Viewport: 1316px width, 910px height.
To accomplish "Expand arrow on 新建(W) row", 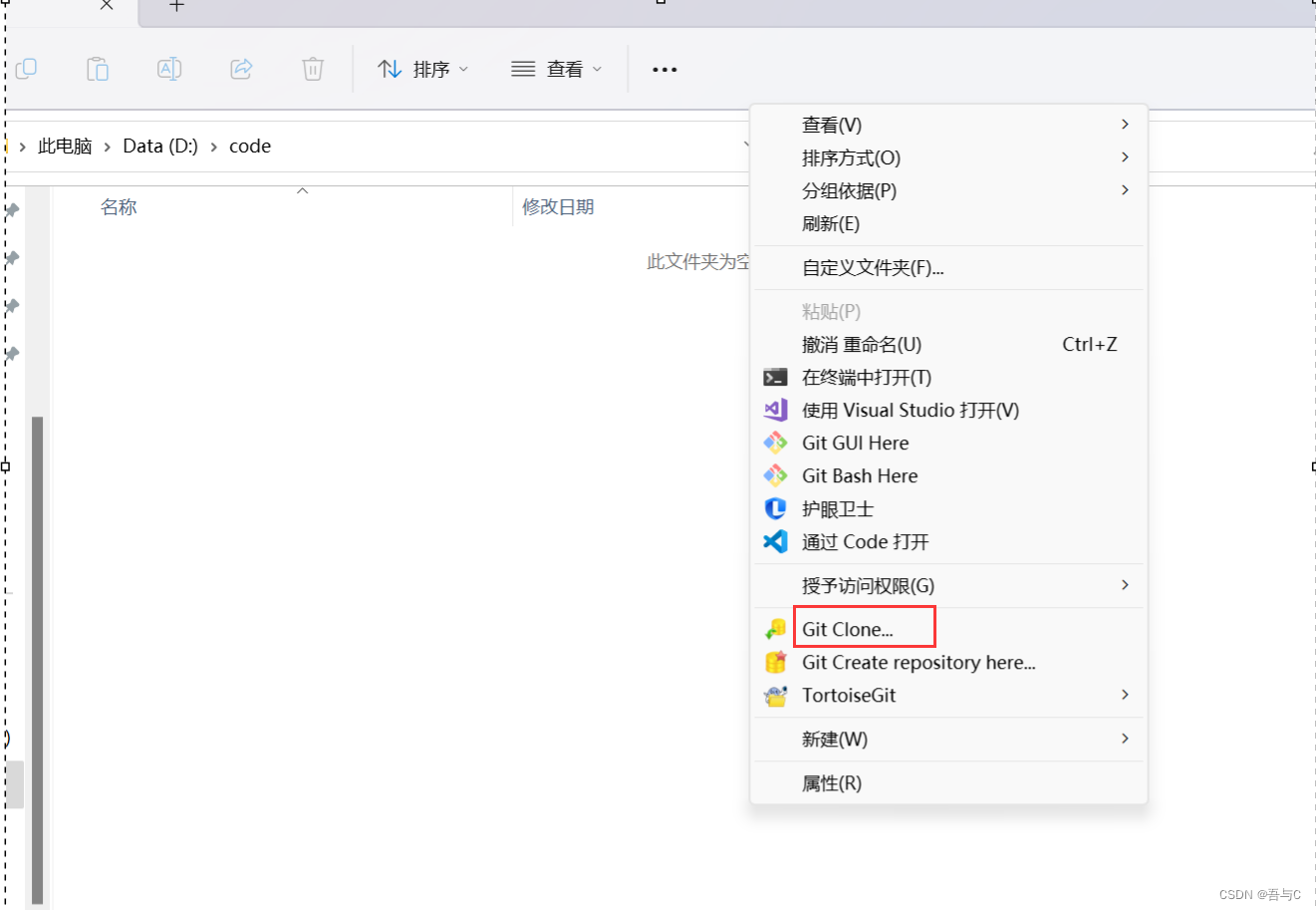I will coord(1125,739).
